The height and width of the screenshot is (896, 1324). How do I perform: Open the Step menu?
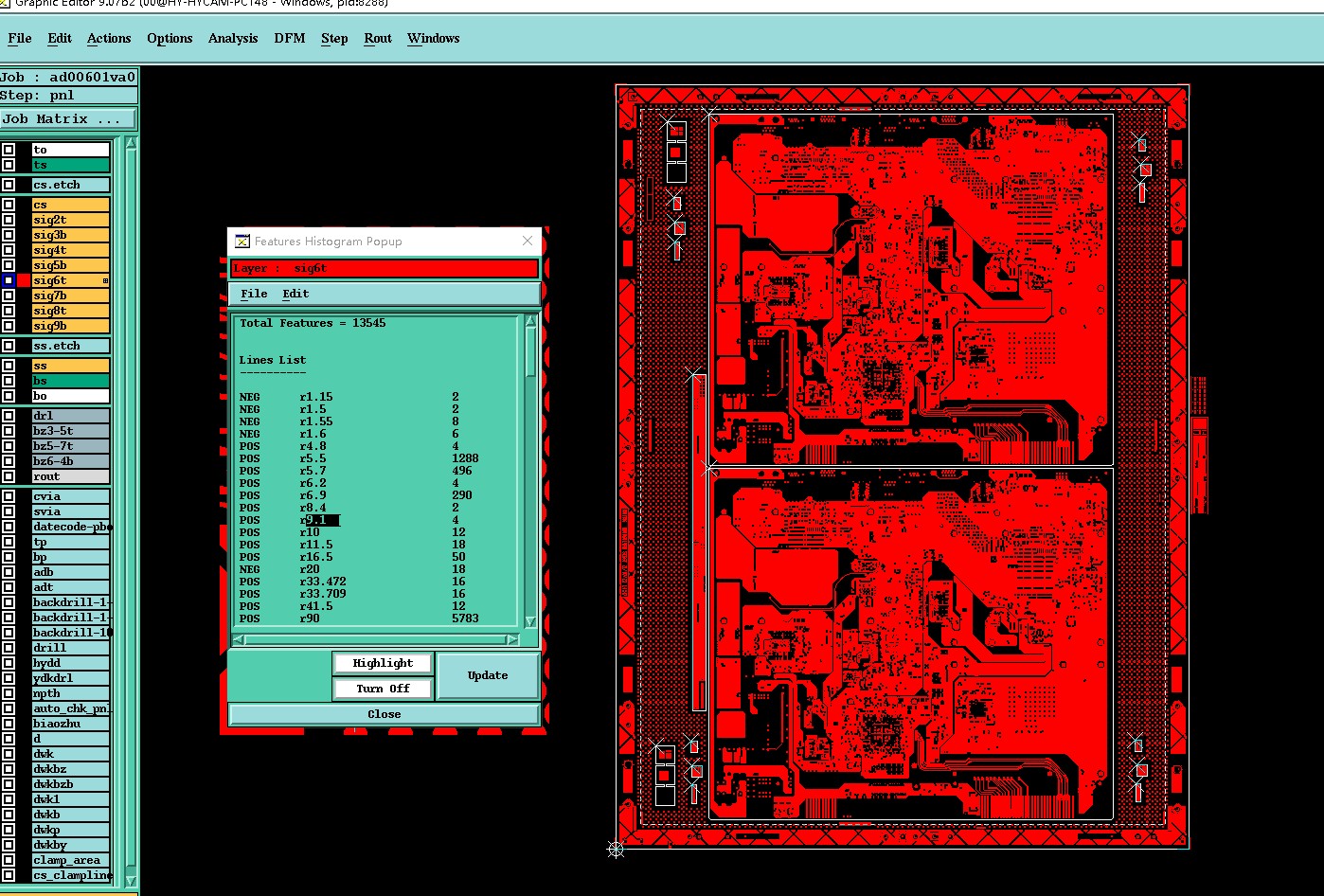tap(334, 39)
